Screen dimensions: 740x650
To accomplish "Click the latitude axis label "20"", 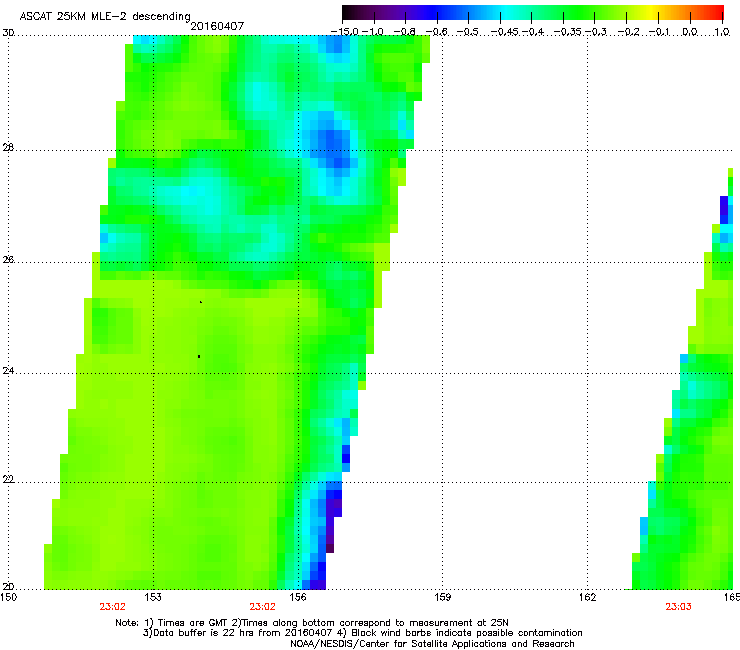I will pos(8,587).
